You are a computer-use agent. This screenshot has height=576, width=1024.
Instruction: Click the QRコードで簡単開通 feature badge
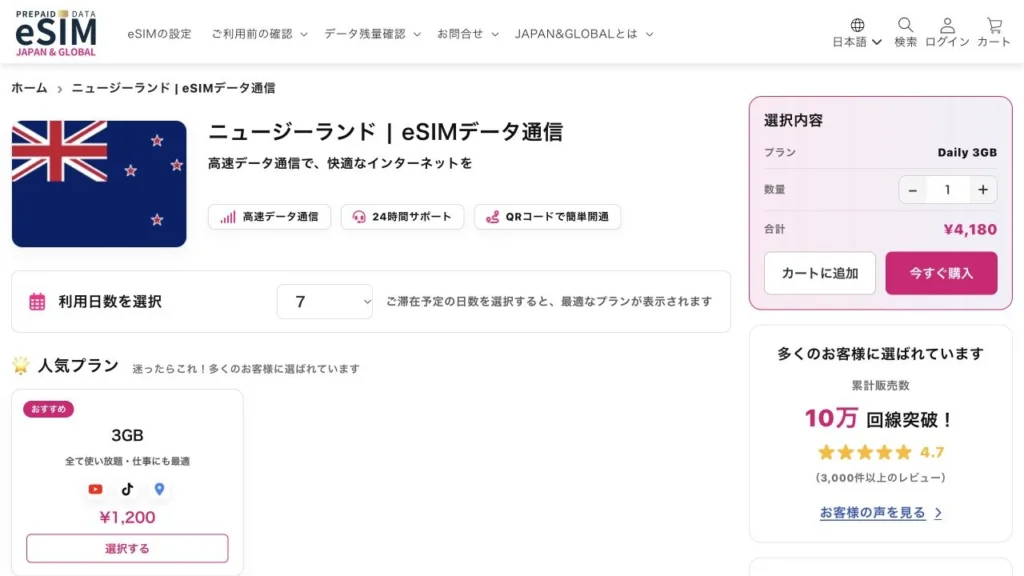[x=547, y=217]
